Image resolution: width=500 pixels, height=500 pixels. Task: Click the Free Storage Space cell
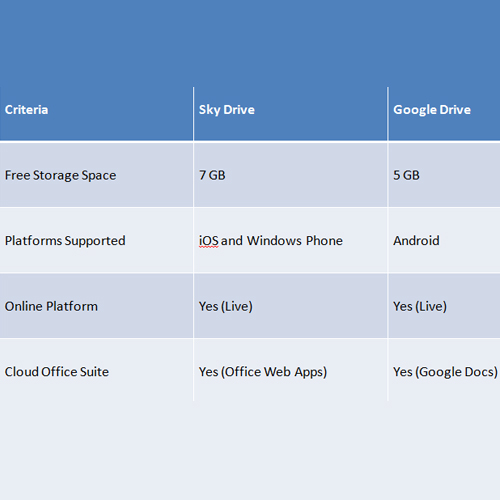pyautogui.click(x=96, y=175)
